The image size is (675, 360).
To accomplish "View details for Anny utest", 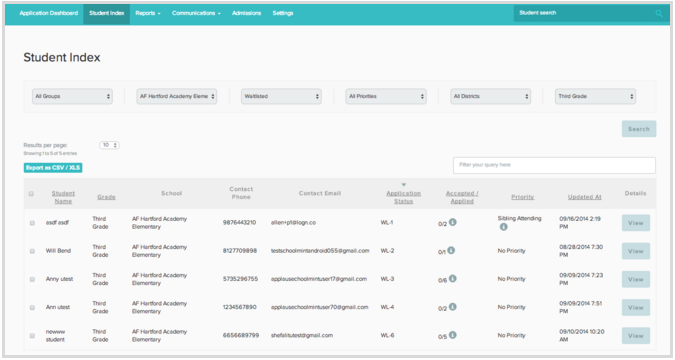I will pyautogui.click(x=636, y=279).
